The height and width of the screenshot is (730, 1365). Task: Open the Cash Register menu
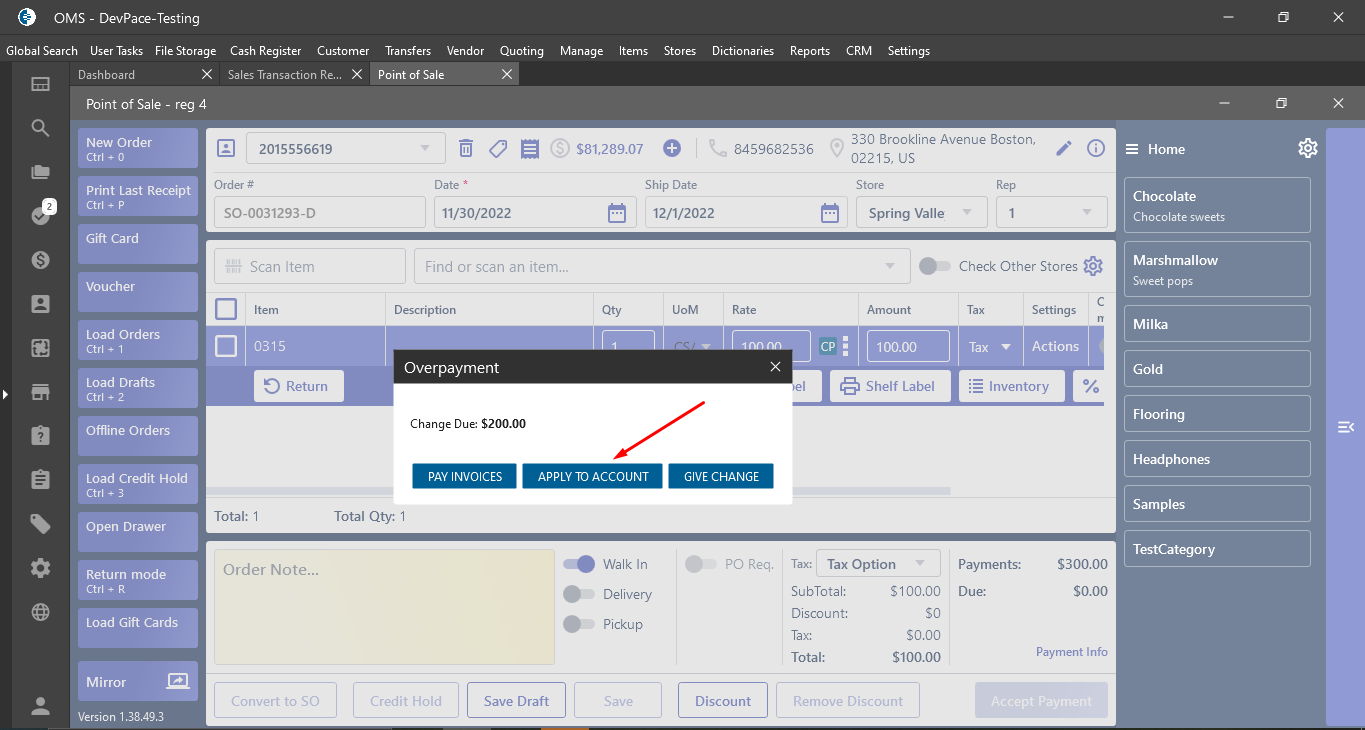pos(265,51)
